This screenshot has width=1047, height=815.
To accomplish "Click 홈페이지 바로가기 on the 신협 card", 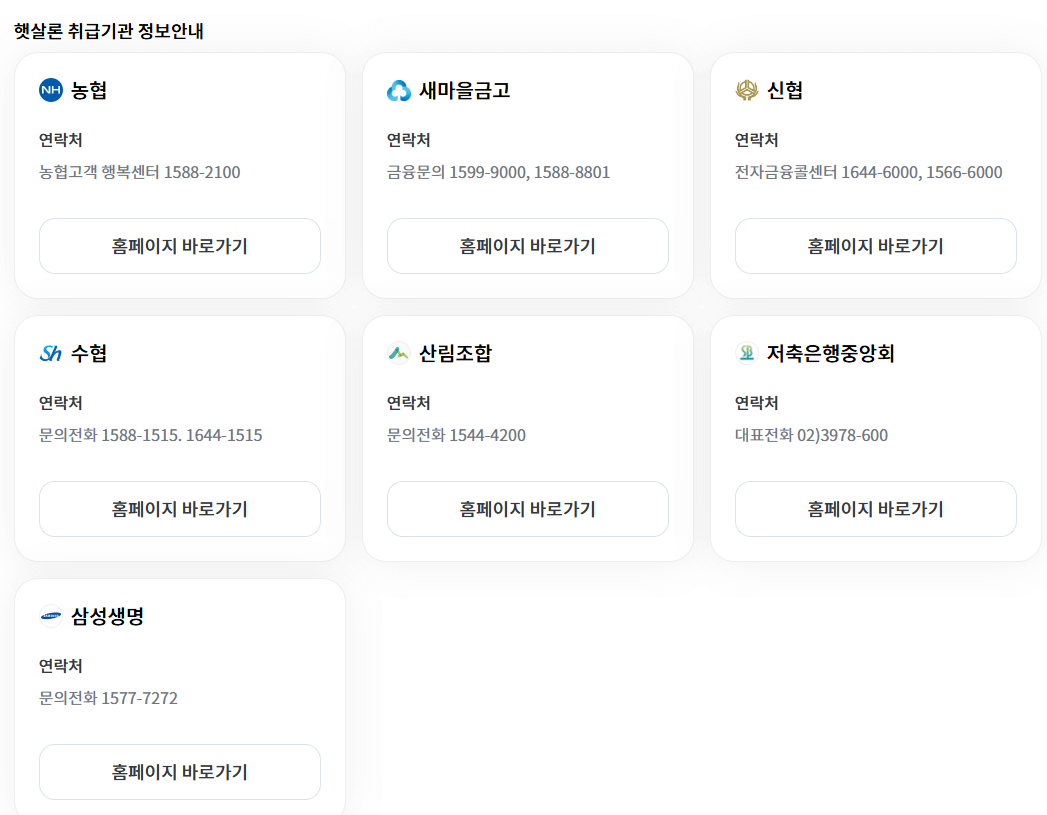I will click(875, 246).
